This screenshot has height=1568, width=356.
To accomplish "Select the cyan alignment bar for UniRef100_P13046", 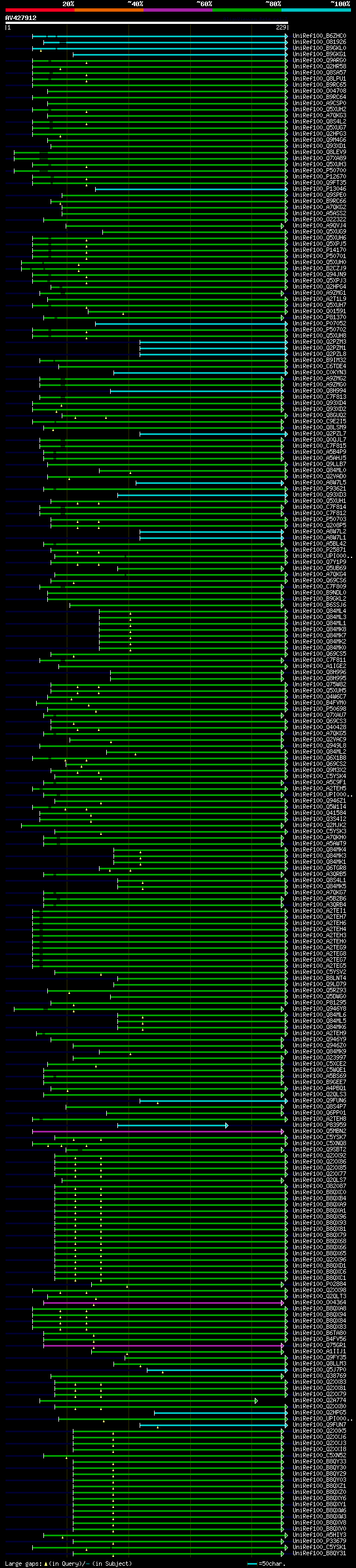I will click(191, 189).
